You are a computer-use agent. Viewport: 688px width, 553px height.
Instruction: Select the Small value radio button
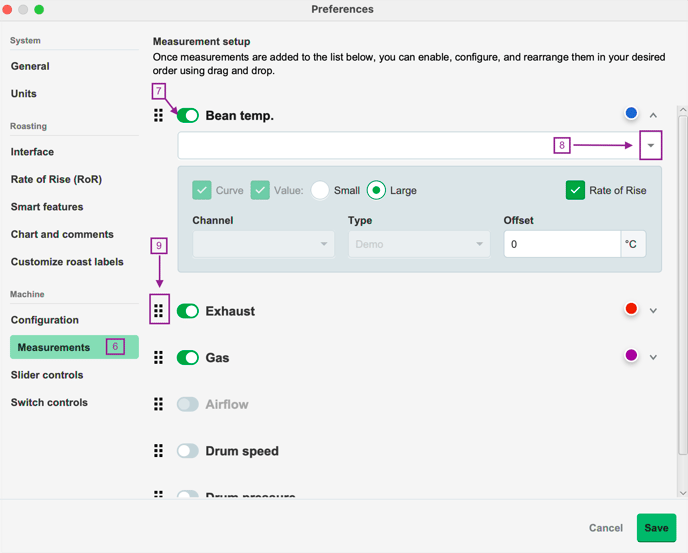coord(320,190)
